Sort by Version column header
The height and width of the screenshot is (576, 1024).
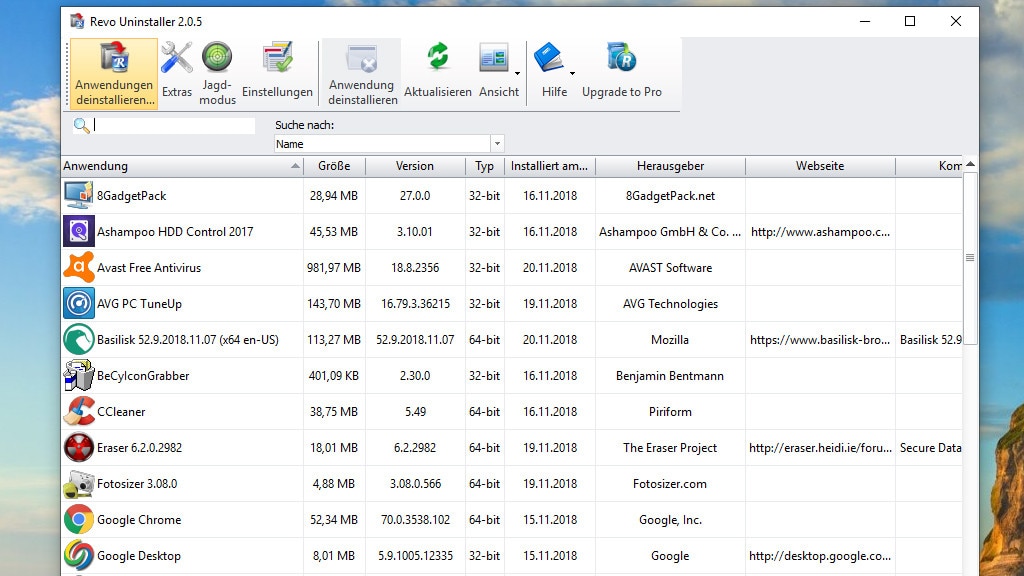click(x=415, y=166)
